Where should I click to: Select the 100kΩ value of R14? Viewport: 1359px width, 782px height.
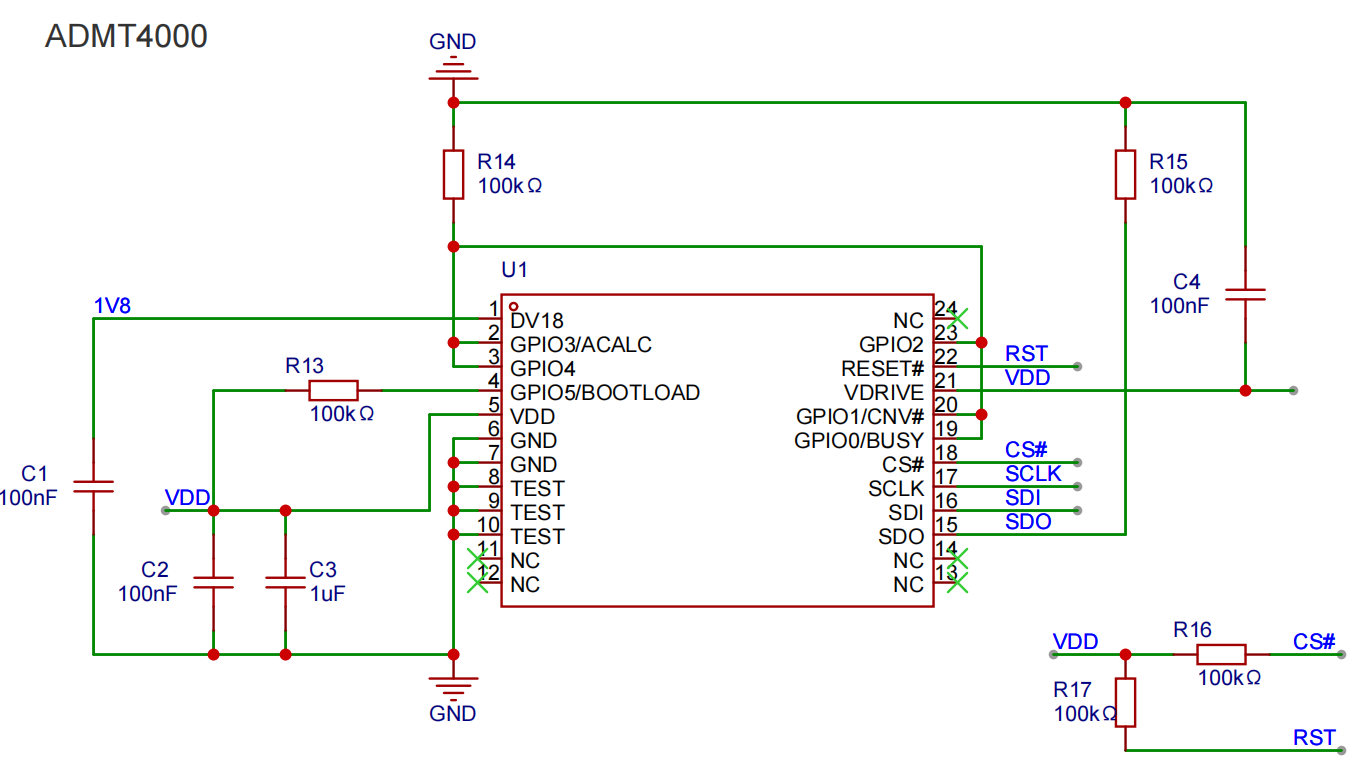(x=510, y=185)
